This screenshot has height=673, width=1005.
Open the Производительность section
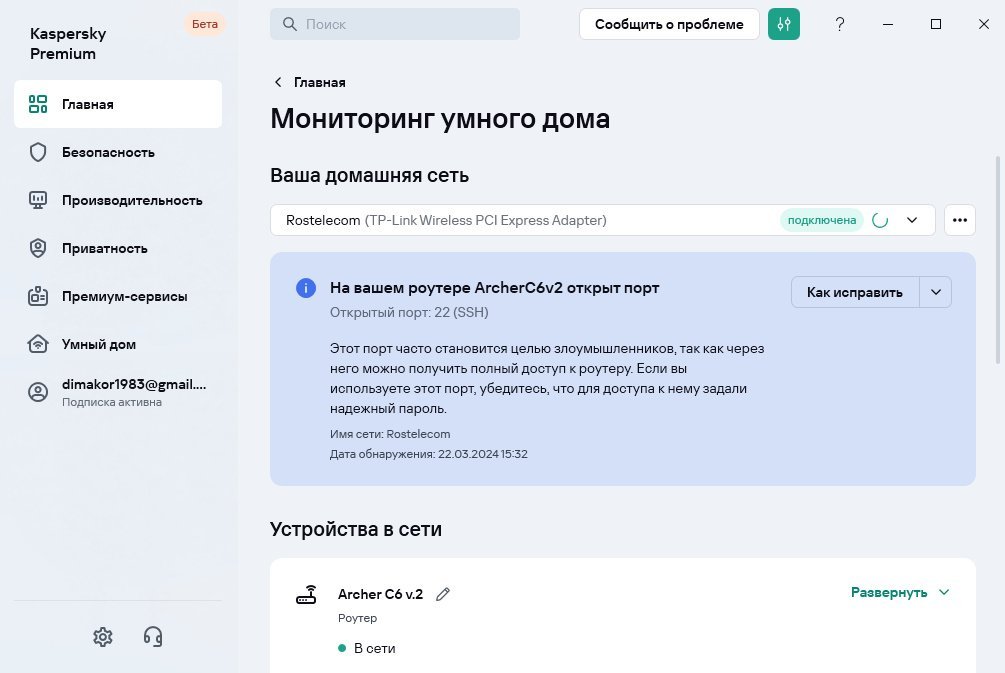[118, 200]
